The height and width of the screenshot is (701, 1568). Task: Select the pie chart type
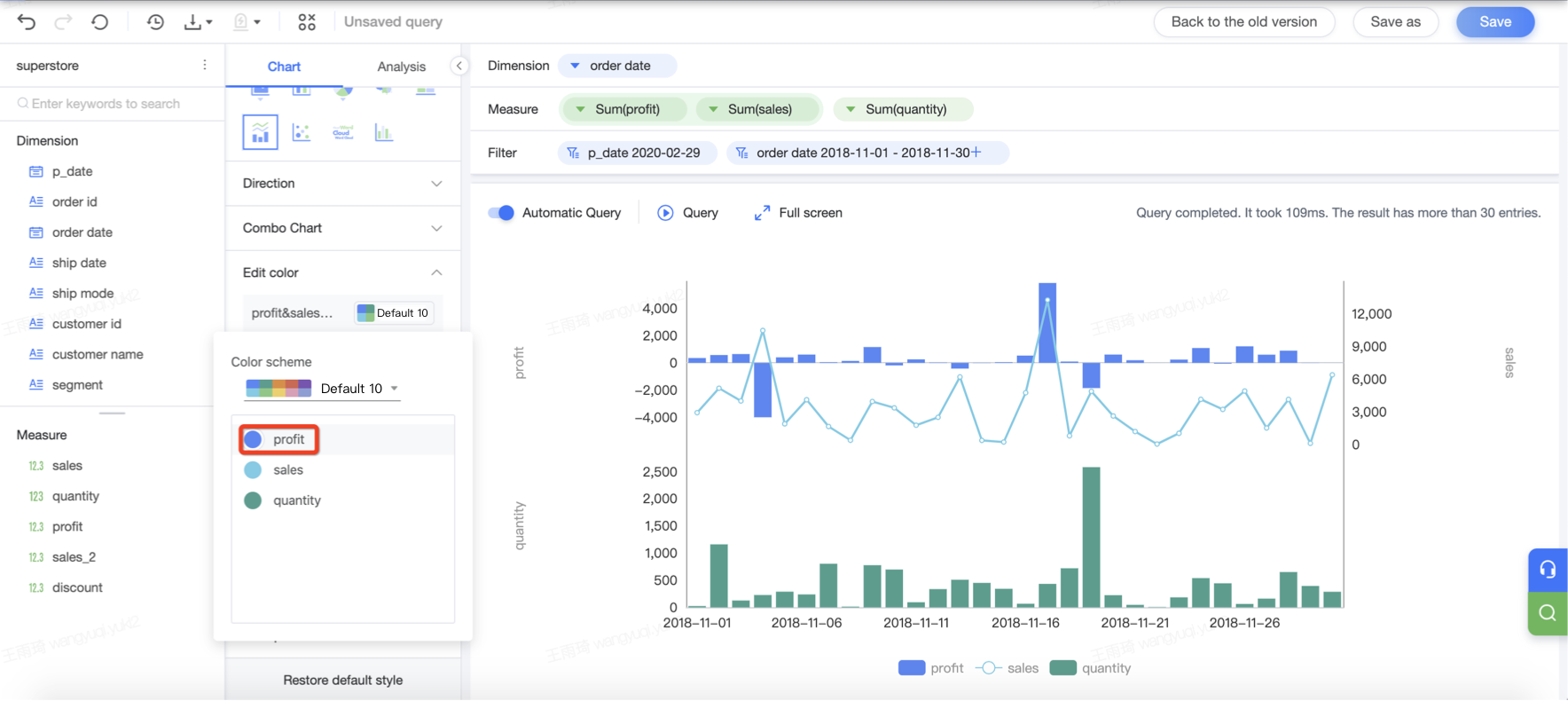click(343, 91)
